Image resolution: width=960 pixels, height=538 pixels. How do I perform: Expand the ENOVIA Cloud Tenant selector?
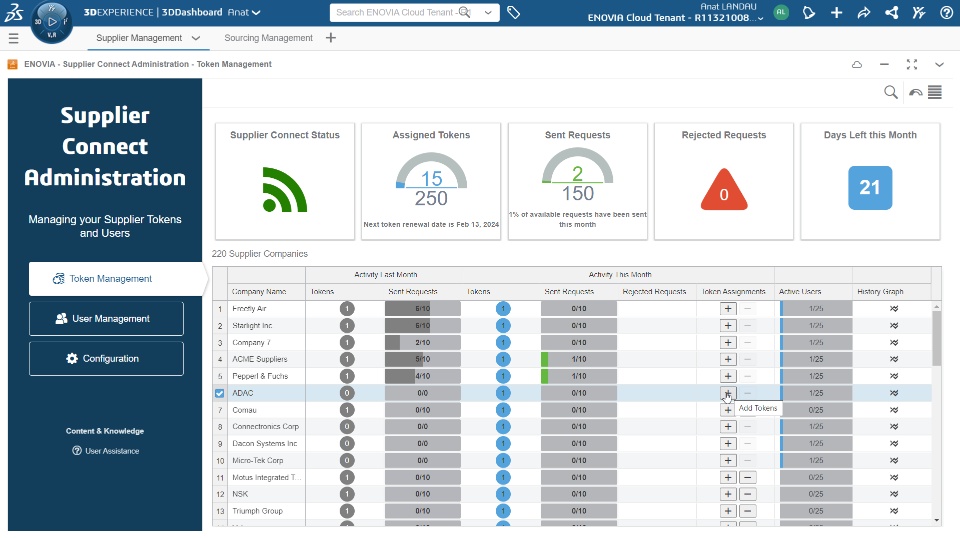760,18
